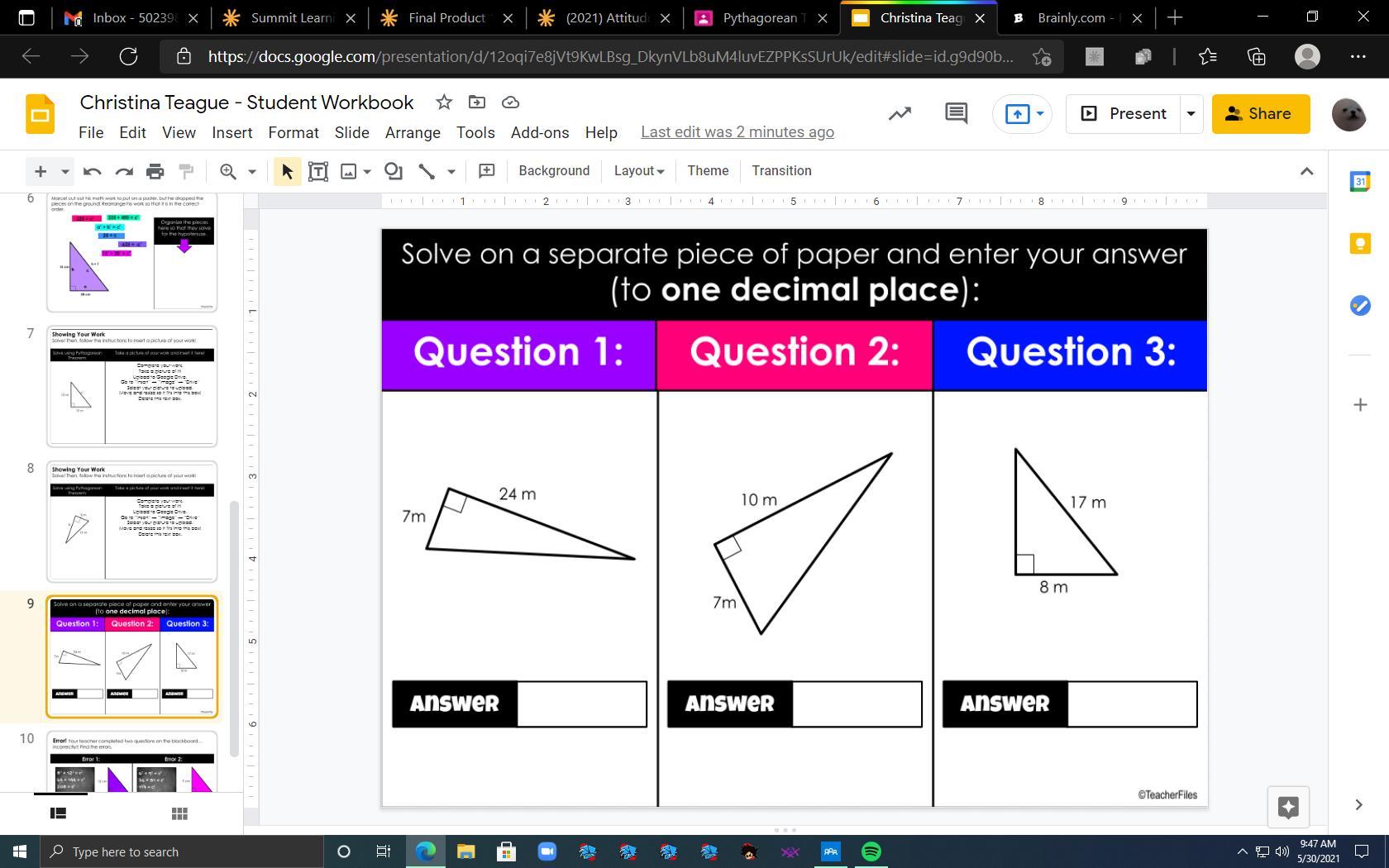The width and height of the screenshot is (1389, 868).
Task: Click the Question 2 answer box
Action: coord(857,704)
